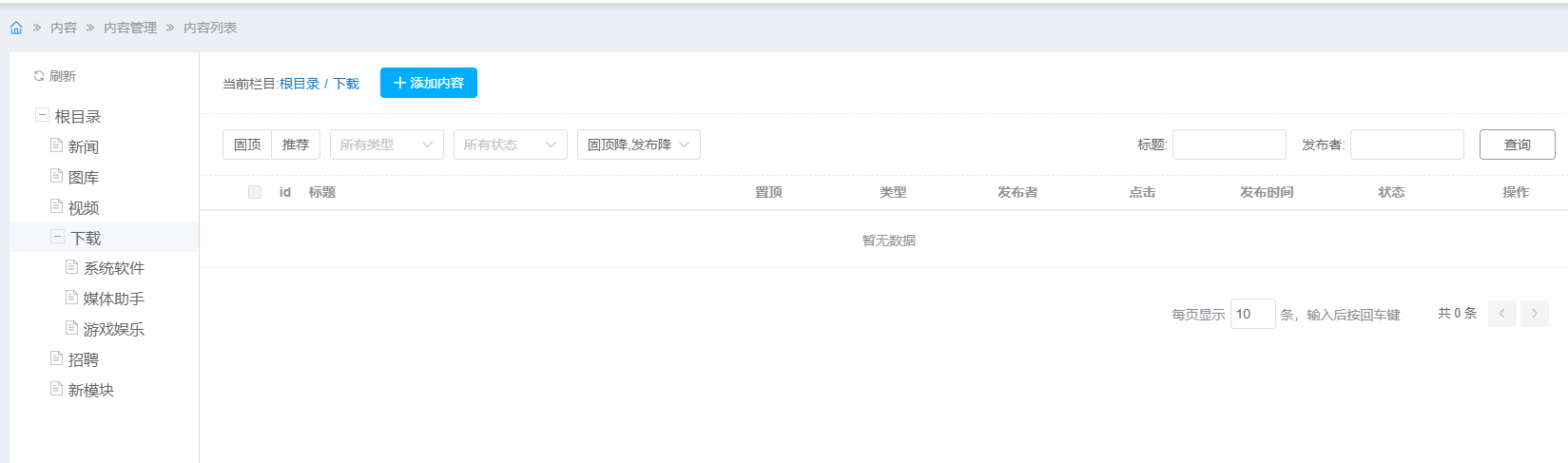Select 图库 in the category tree

coord(84,177)
